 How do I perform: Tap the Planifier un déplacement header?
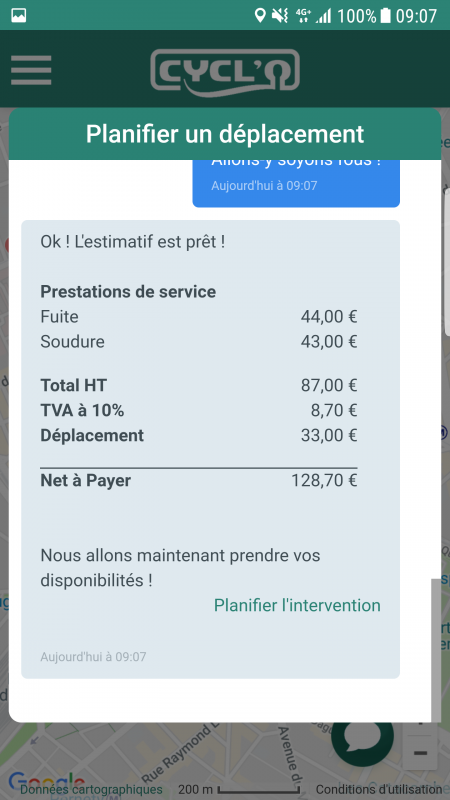point(225,134)
